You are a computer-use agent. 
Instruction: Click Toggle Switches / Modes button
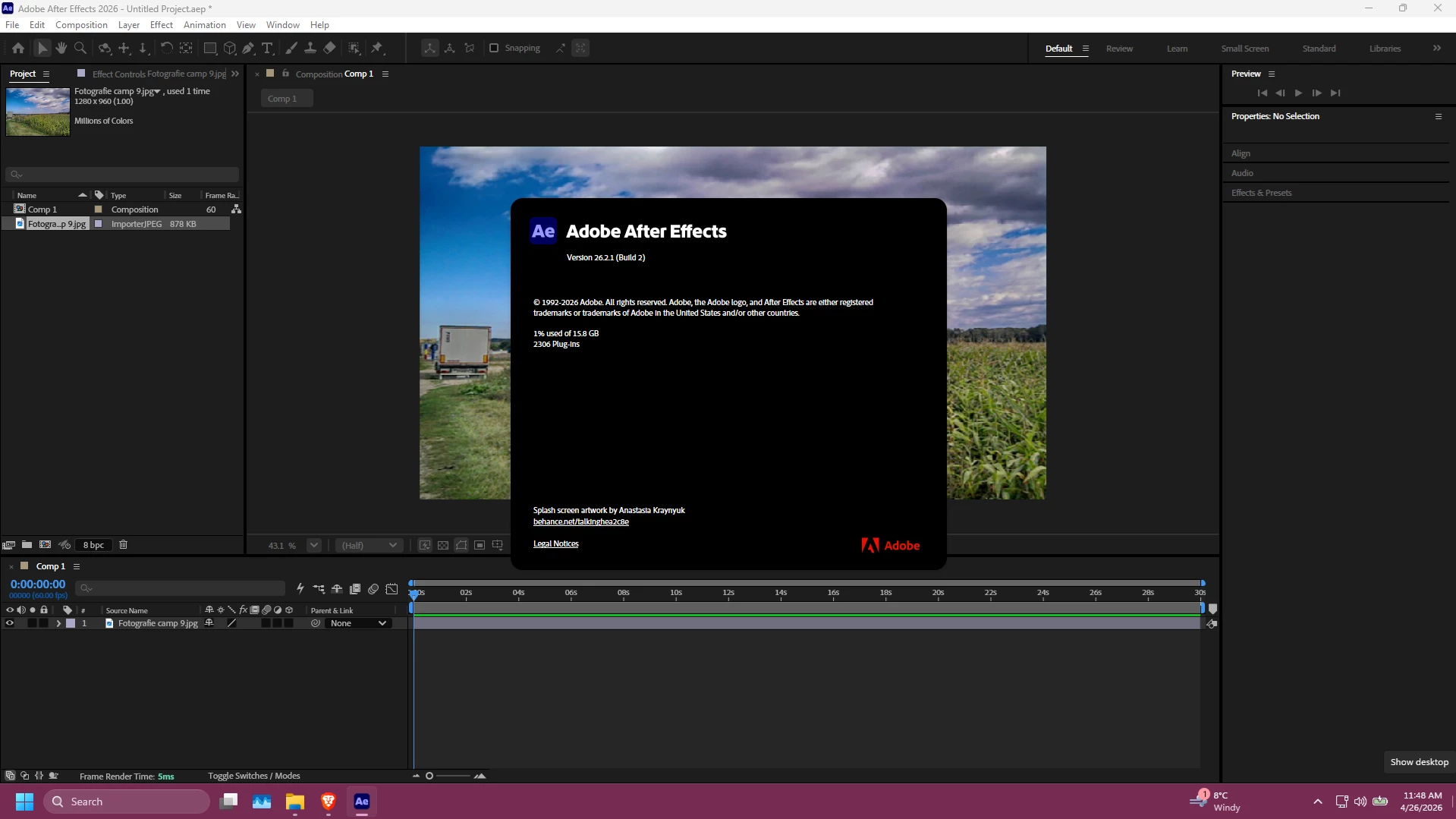click(x=254, y=776)
